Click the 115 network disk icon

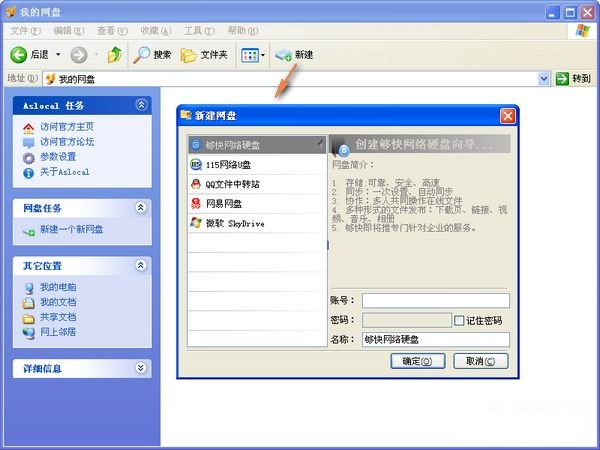click(196, 165)
